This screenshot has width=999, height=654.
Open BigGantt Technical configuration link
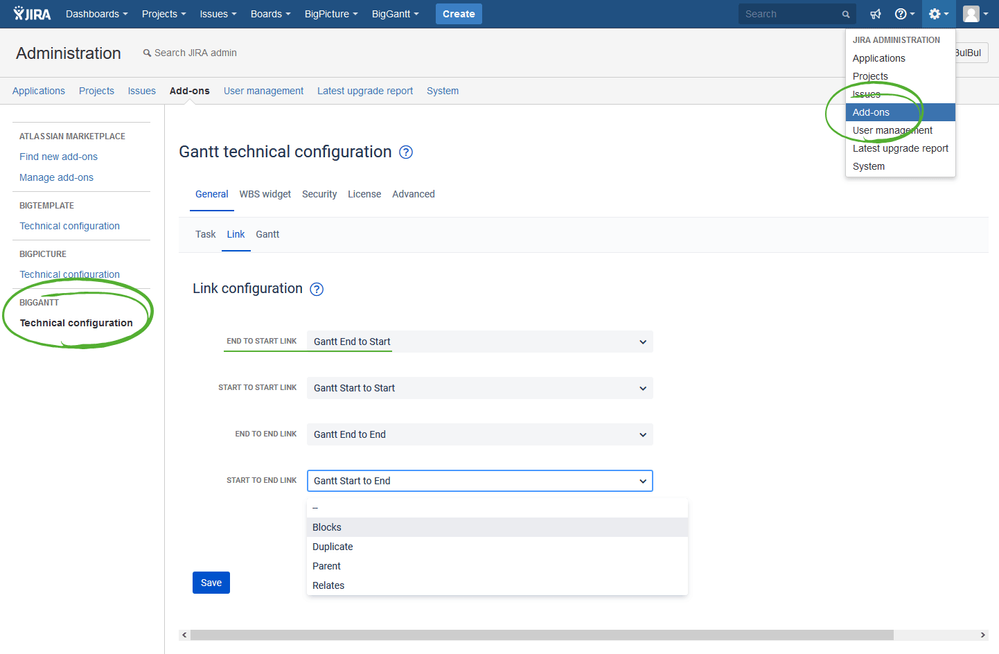click(x=76, y=323)
